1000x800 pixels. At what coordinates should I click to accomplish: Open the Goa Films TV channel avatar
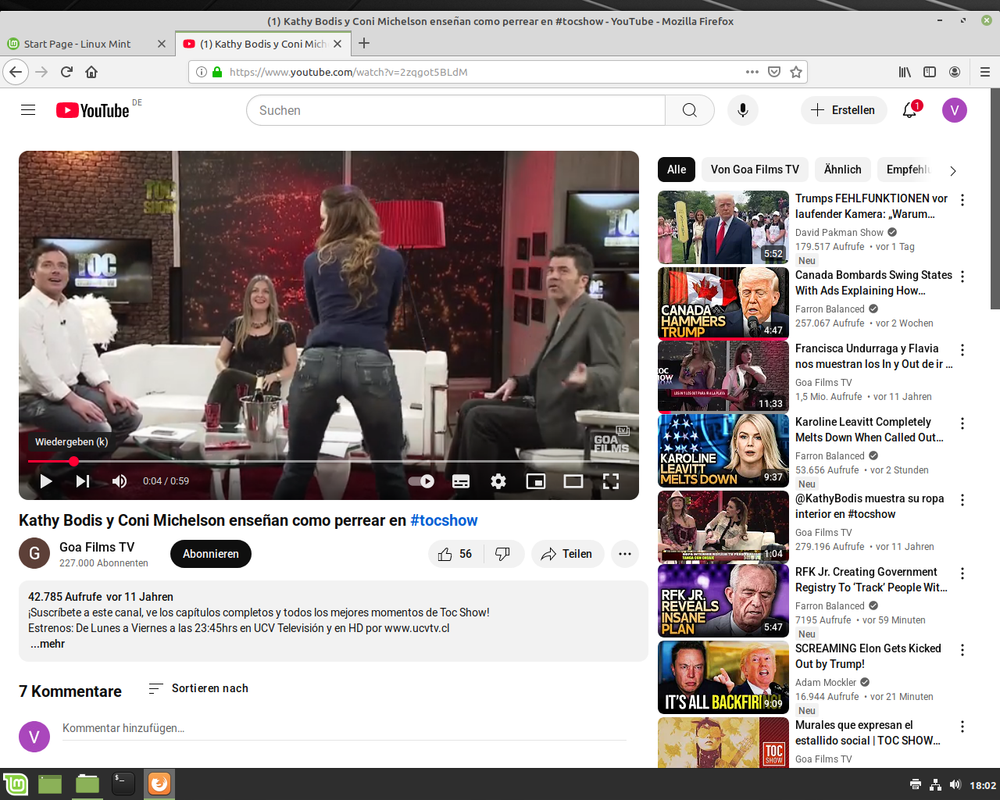(x=34, y=553)
